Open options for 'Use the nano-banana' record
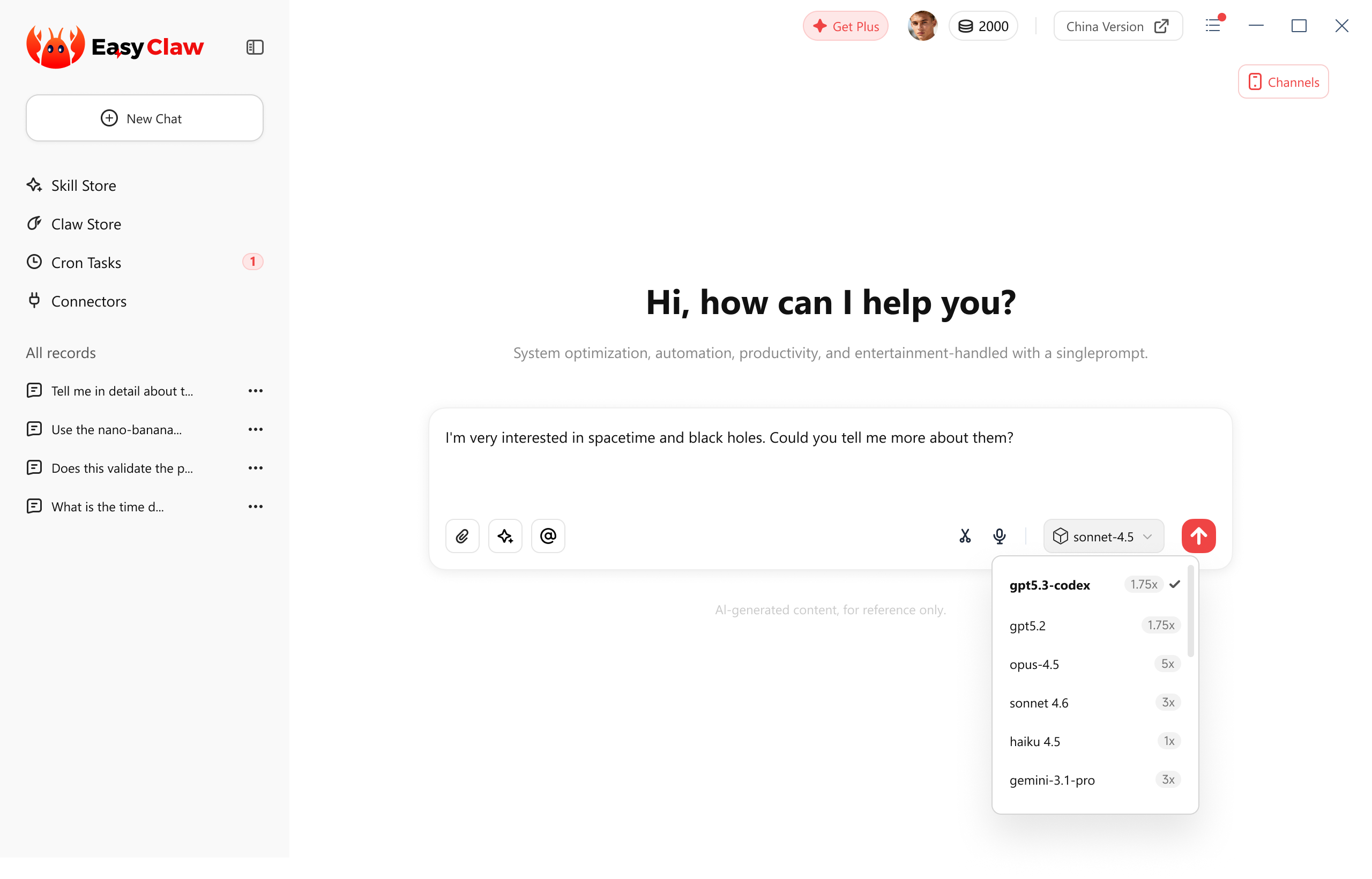 click(x=256, y=429)
